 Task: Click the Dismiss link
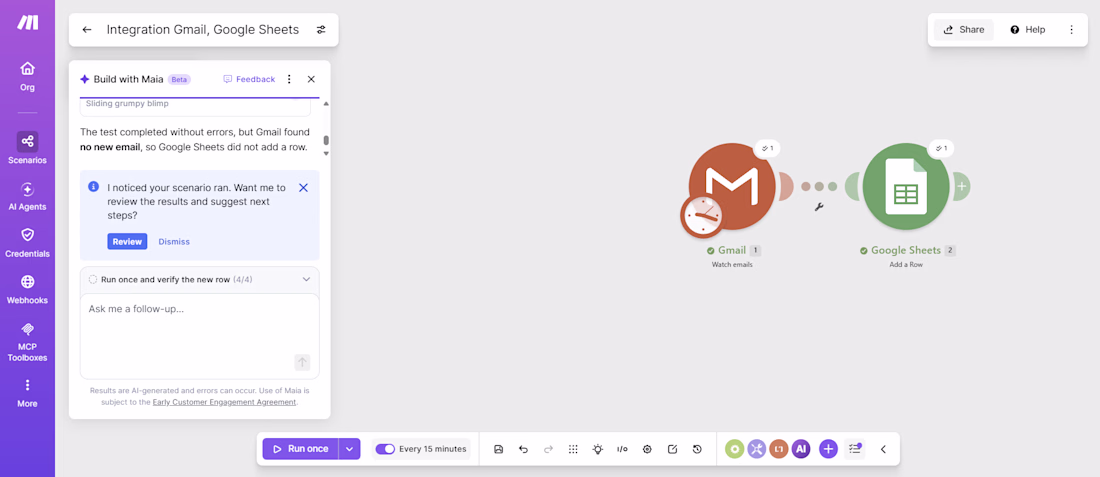pos(174,241)
